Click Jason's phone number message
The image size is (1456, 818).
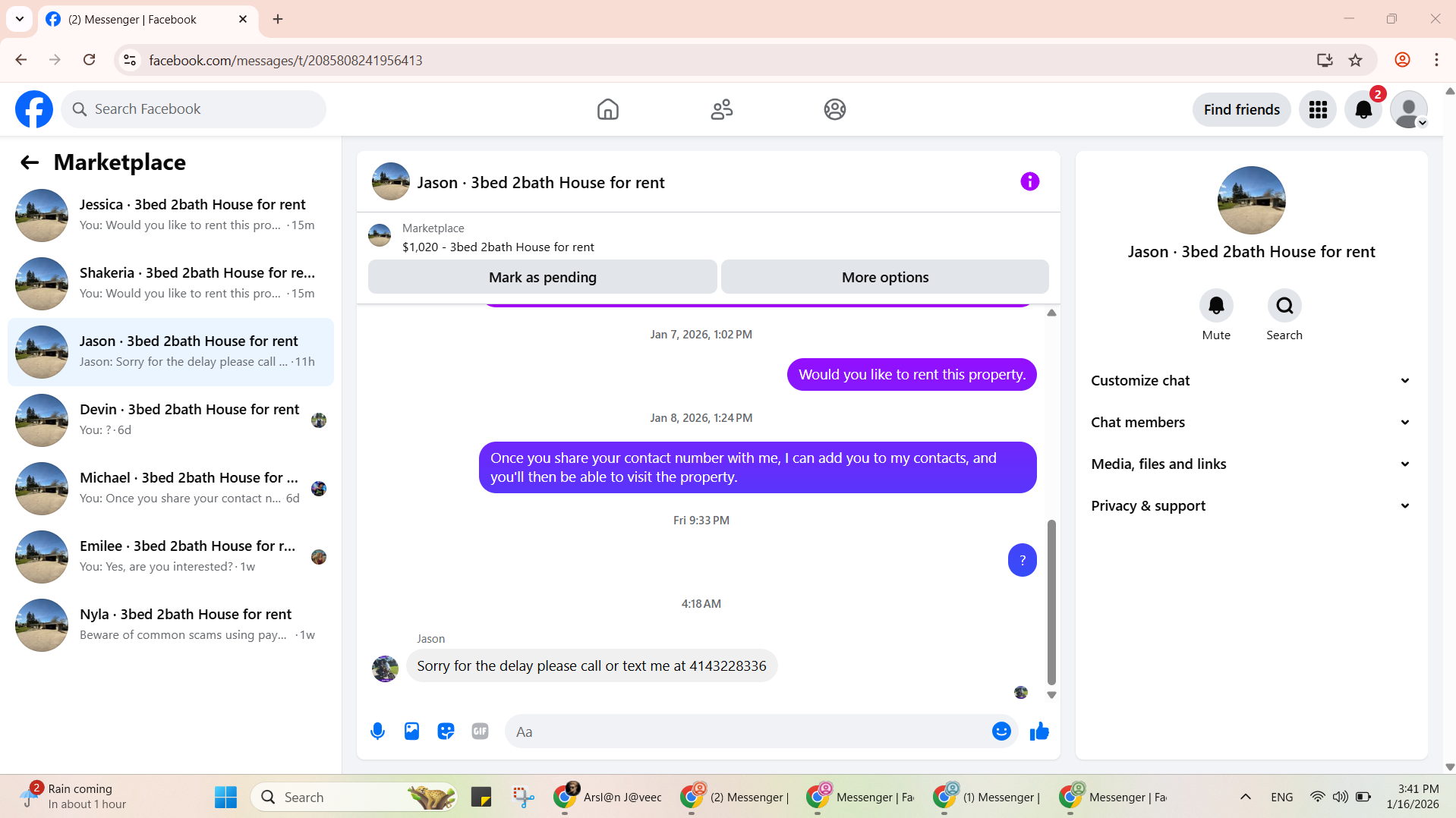coord(591,666)
